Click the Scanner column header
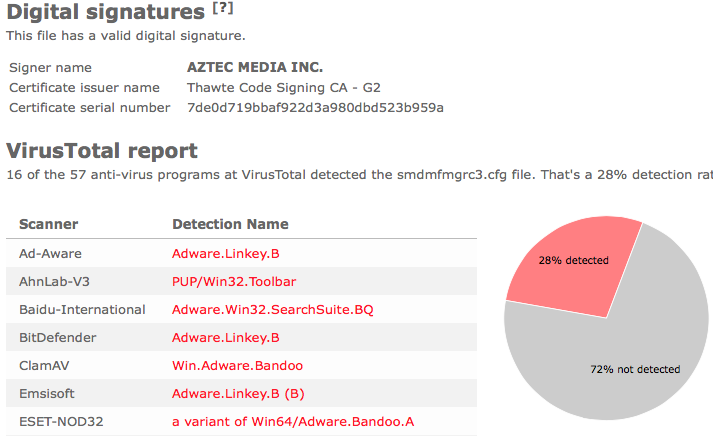Image resolution: width=713 pixels, height=436 pixels. tap(49, 224)
